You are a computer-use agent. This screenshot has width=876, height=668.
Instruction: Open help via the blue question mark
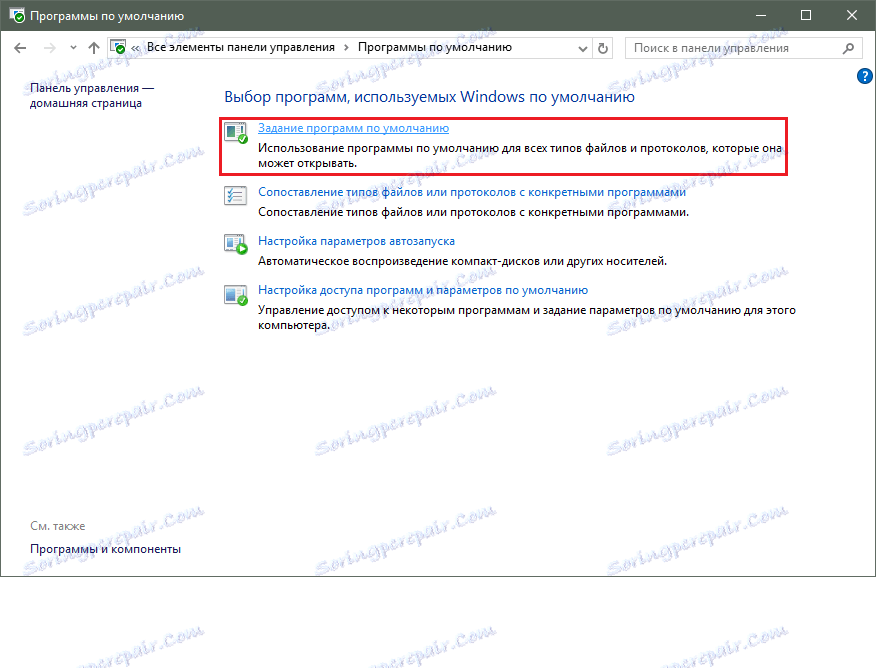click(x=864, y=76)
